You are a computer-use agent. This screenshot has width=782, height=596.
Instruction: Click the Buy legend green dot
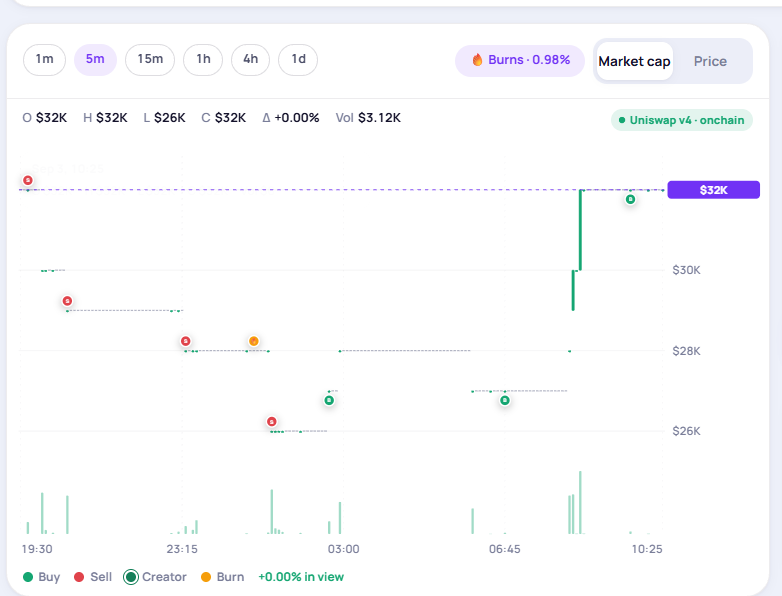(x=28, y=577)
